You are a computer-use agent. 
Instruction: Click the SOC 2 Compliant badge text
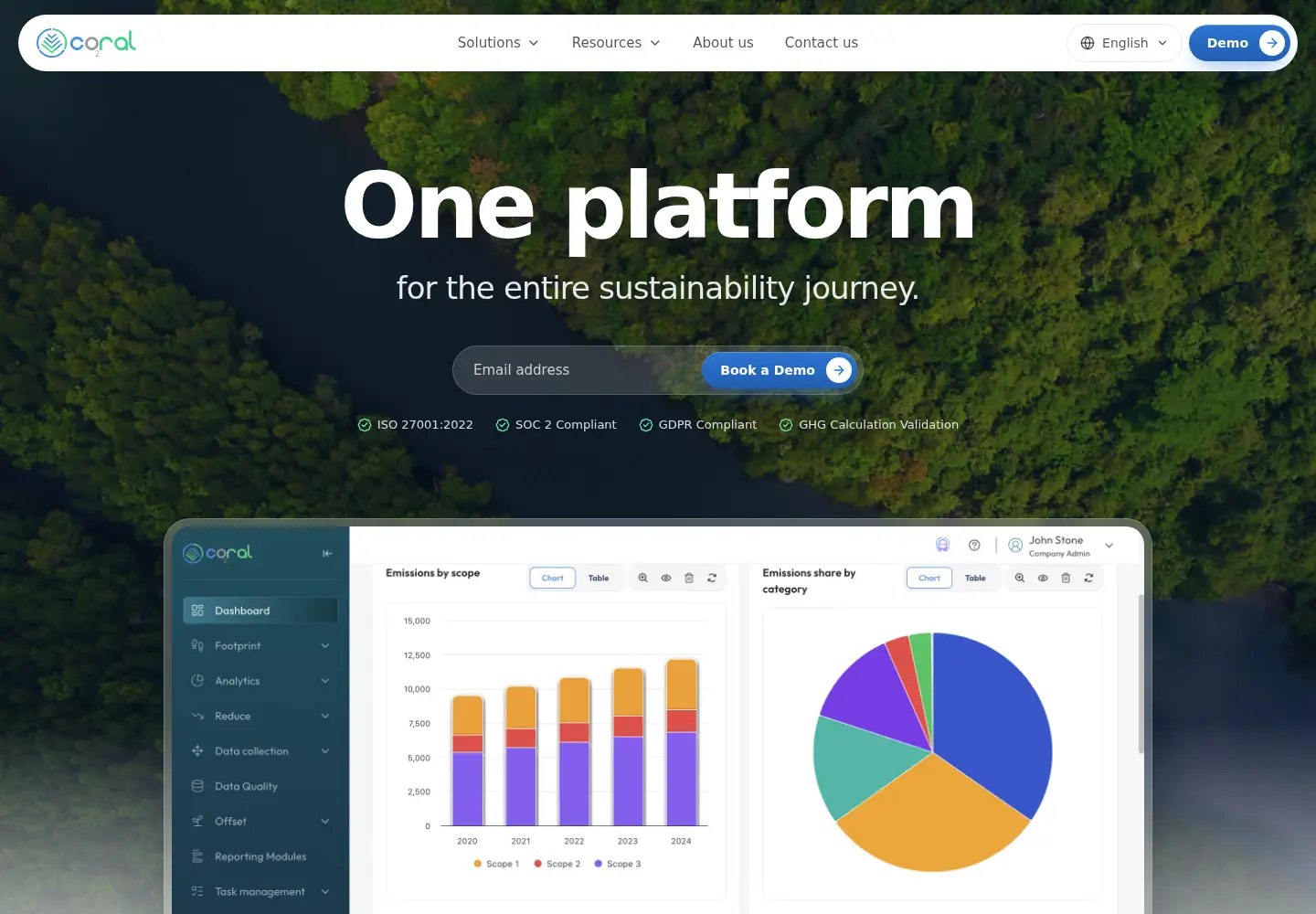tap(566, 425)
